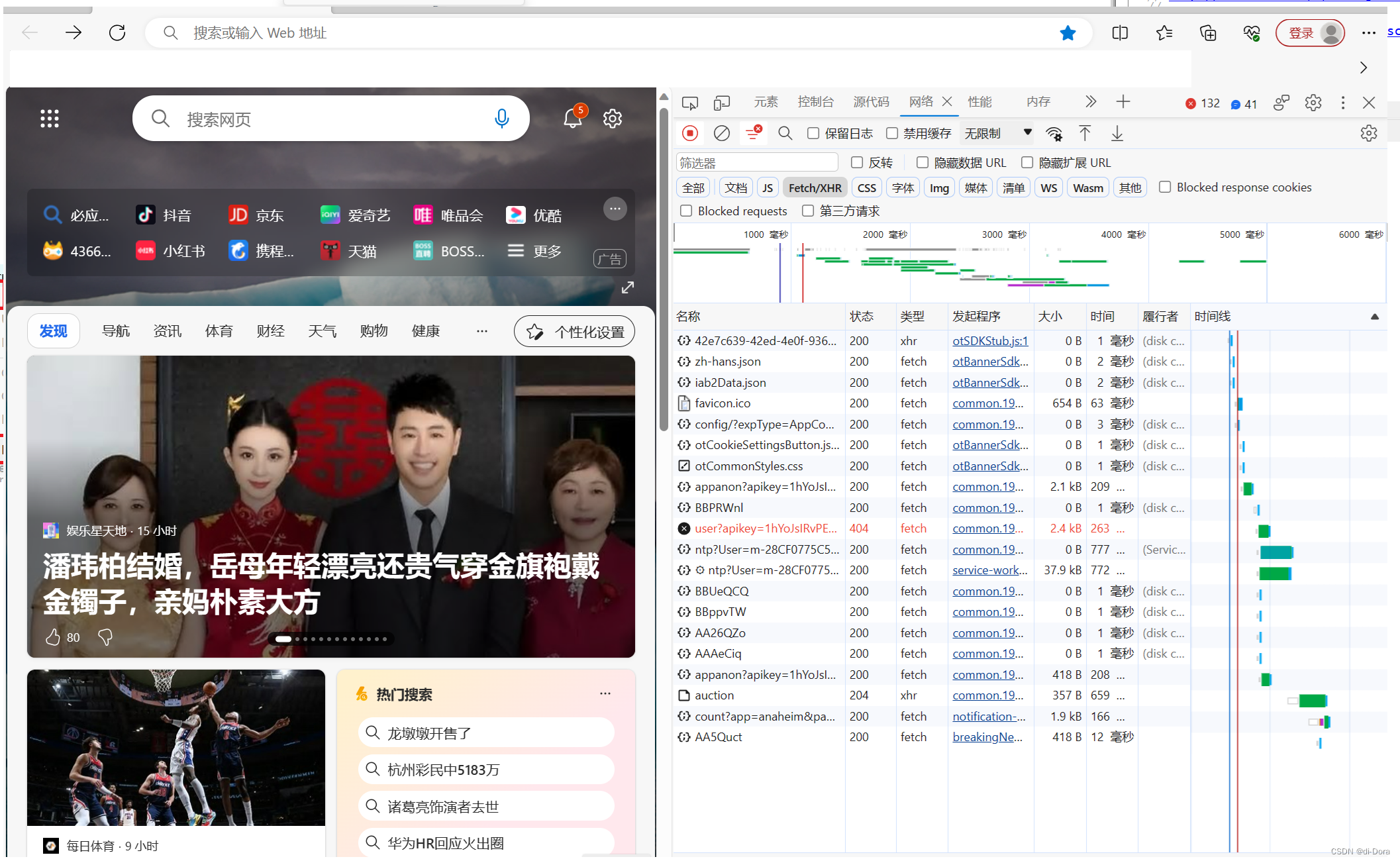Click the record network log button
Screen dimensions: 1400x861
690,134
